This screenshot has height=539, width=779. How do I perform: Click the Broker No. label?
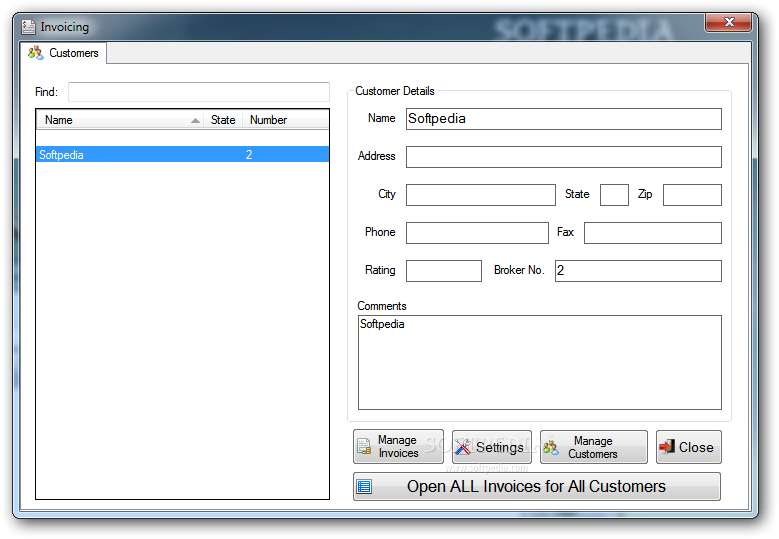519,270
